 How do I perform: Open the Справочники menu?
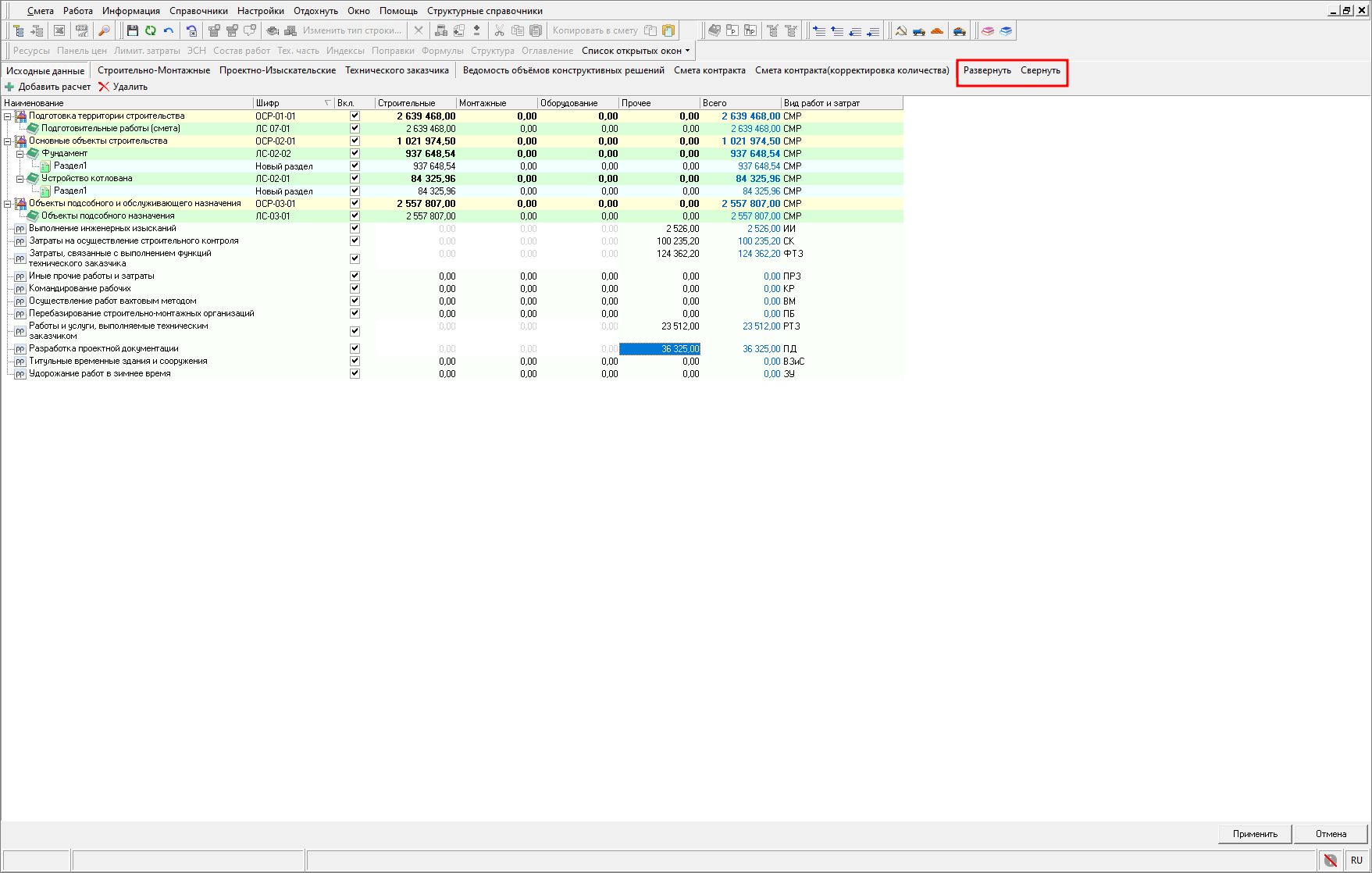[x=198, y=11]
